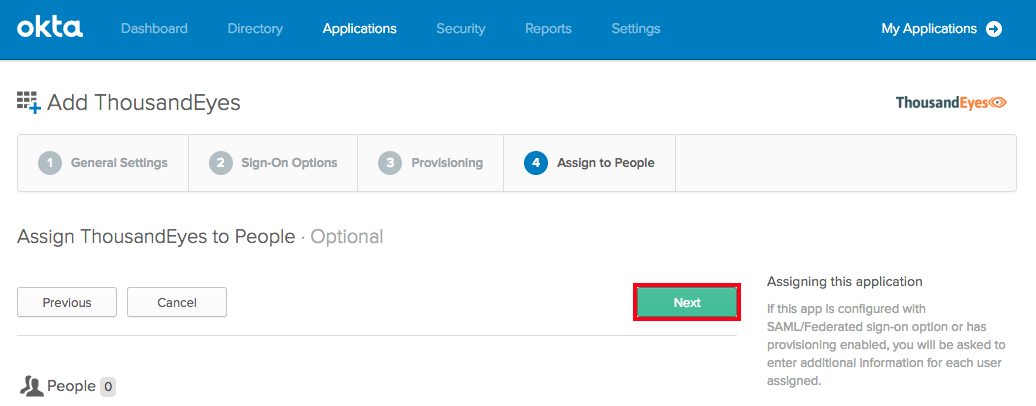Click the ThousandEyes logo

click(x=951, y=102)
